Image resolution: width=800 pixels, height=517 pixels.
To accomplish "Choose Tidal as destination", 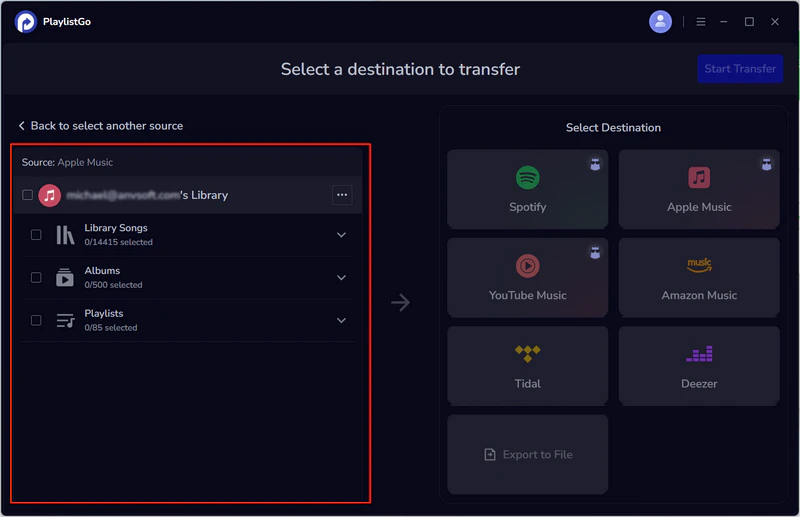I will (528, 365).
